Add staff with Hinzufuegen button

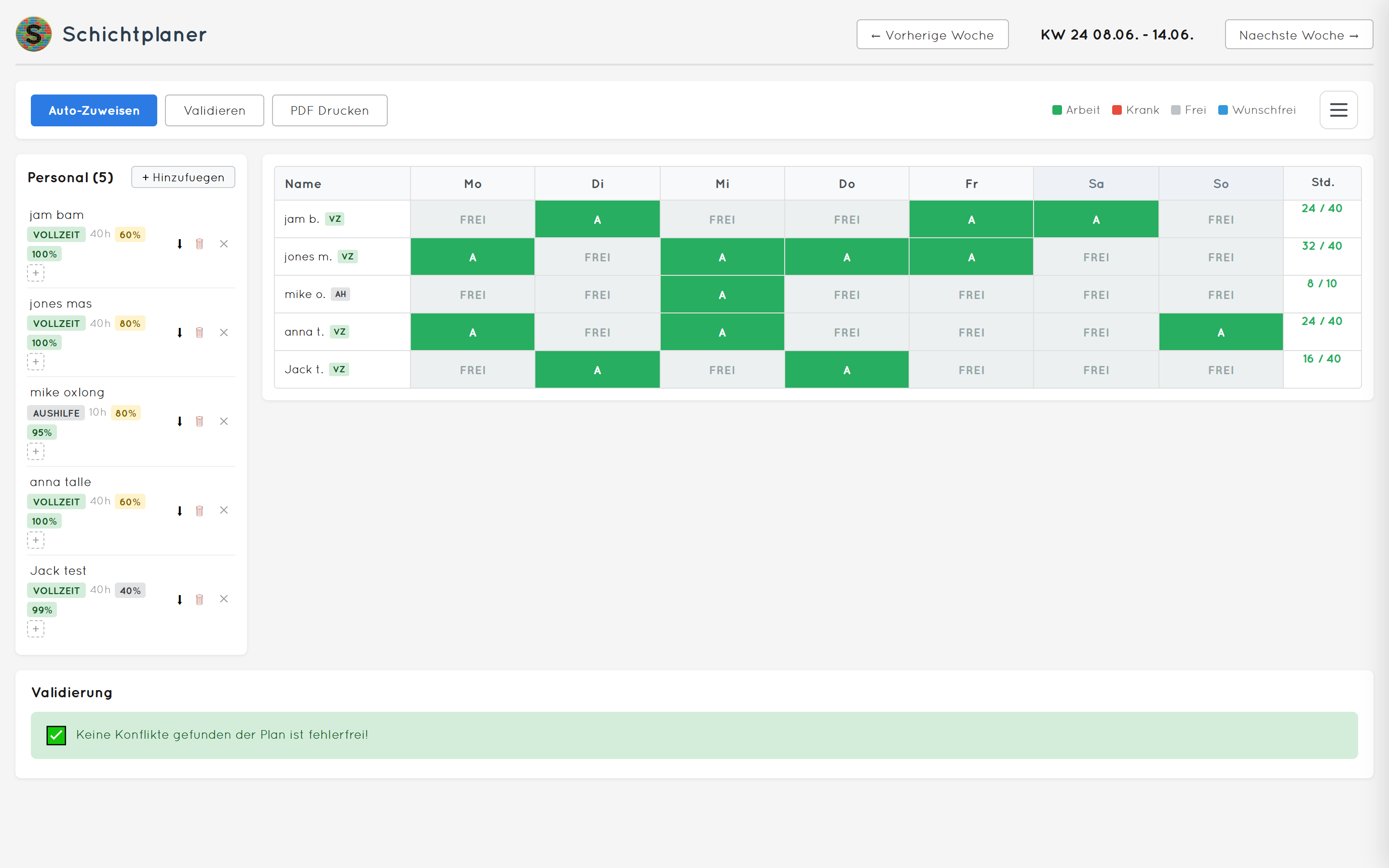tap(183, 177)
